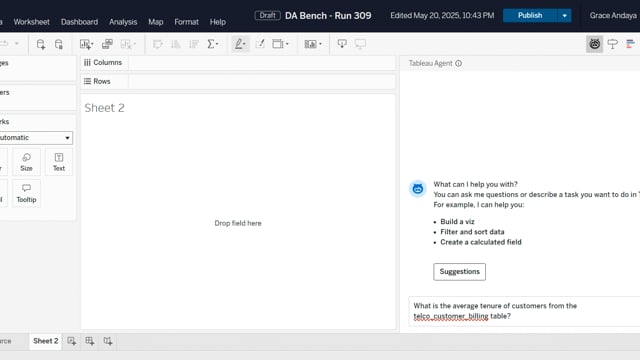Open the Redo dropdown arrow

17,44
